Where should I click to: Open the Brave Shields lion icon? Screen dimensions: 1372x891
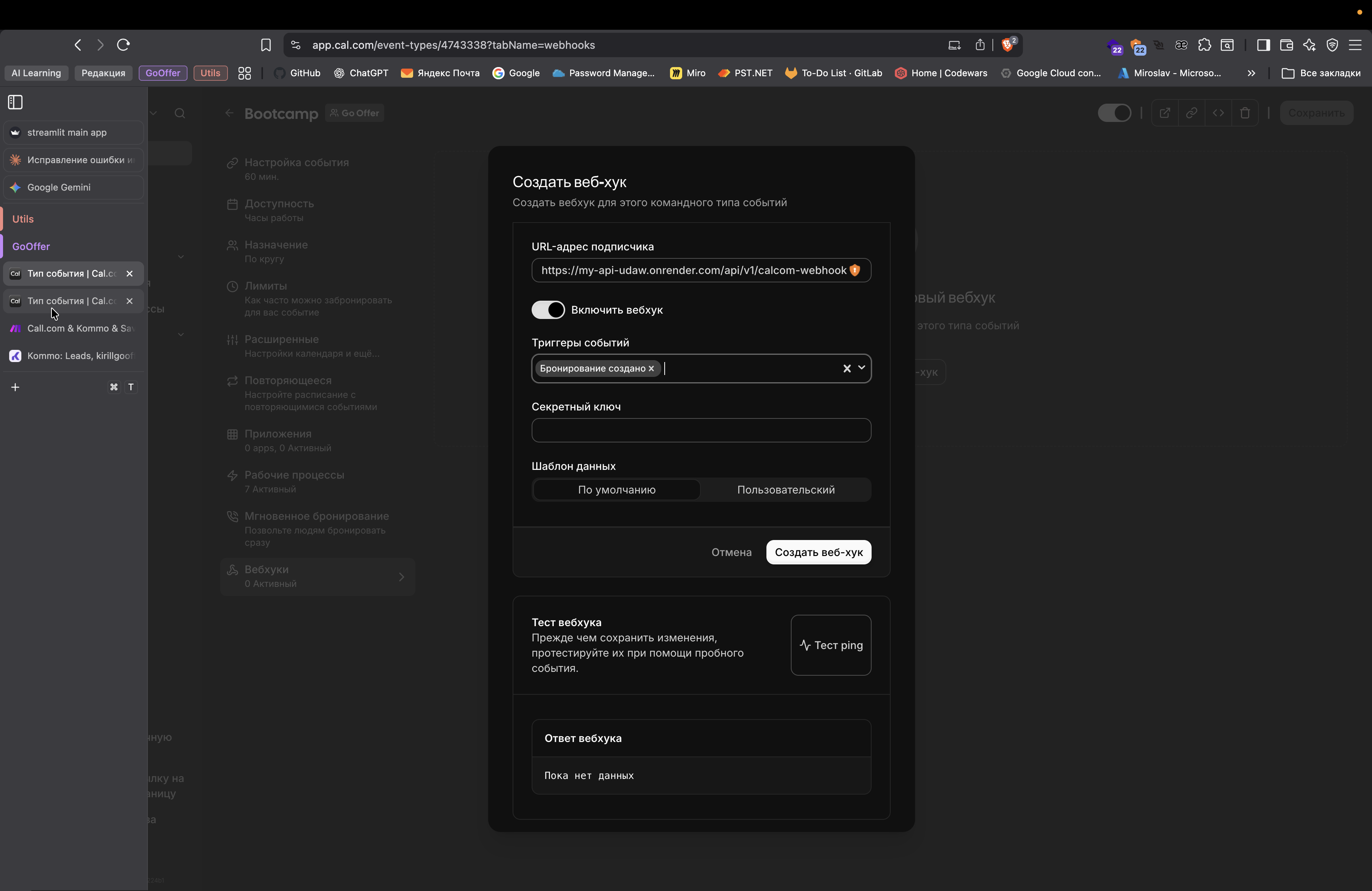[1007, 45]
